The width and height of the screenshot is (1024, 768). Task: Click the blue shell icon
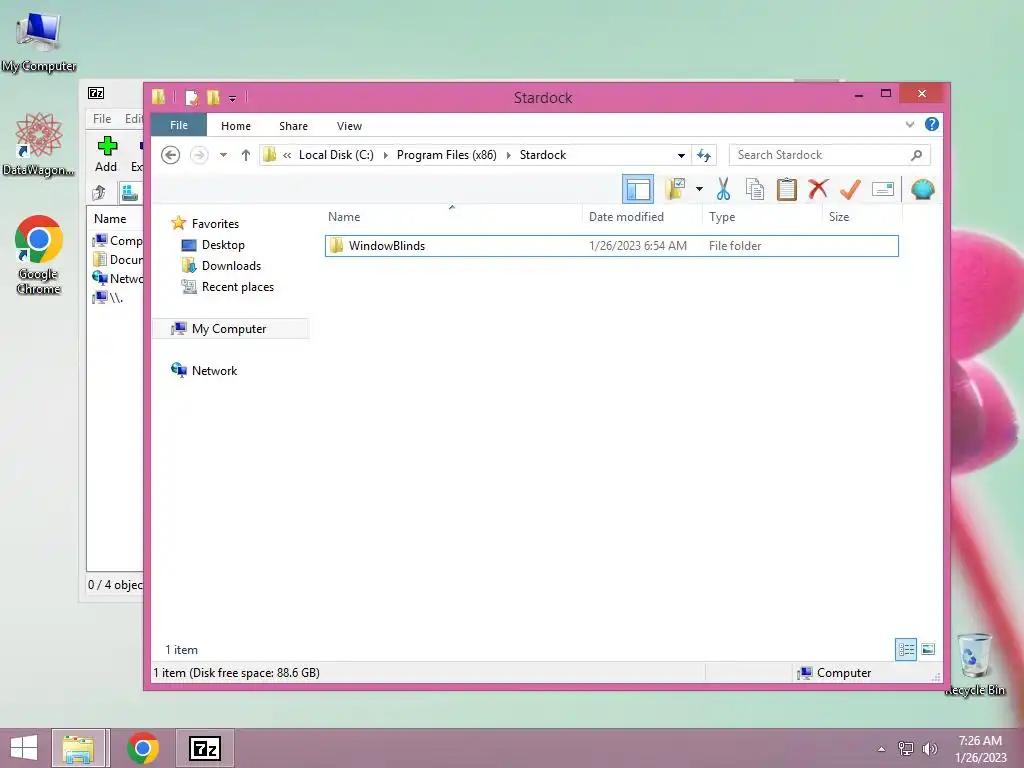pyautogui.click(x=922, y=189)
